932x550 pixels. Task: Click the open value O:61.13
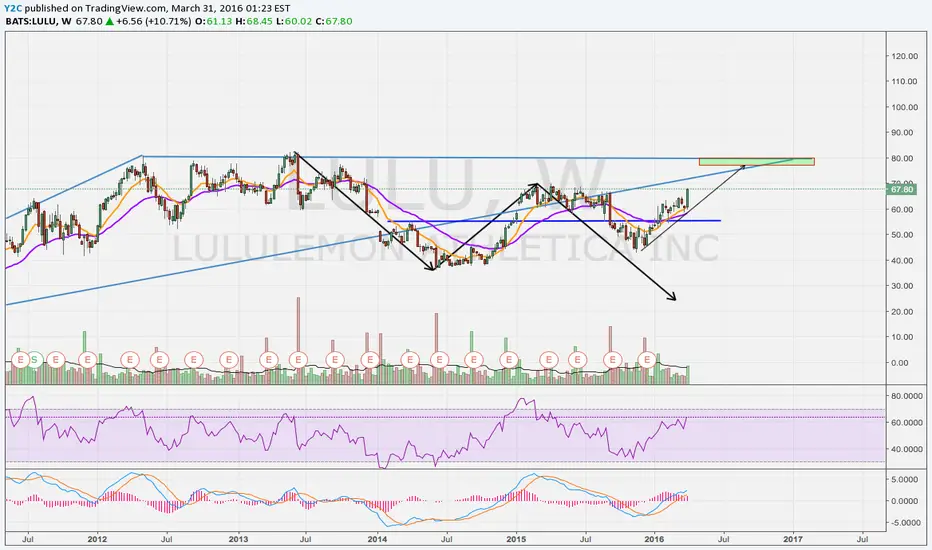point(214,21)
